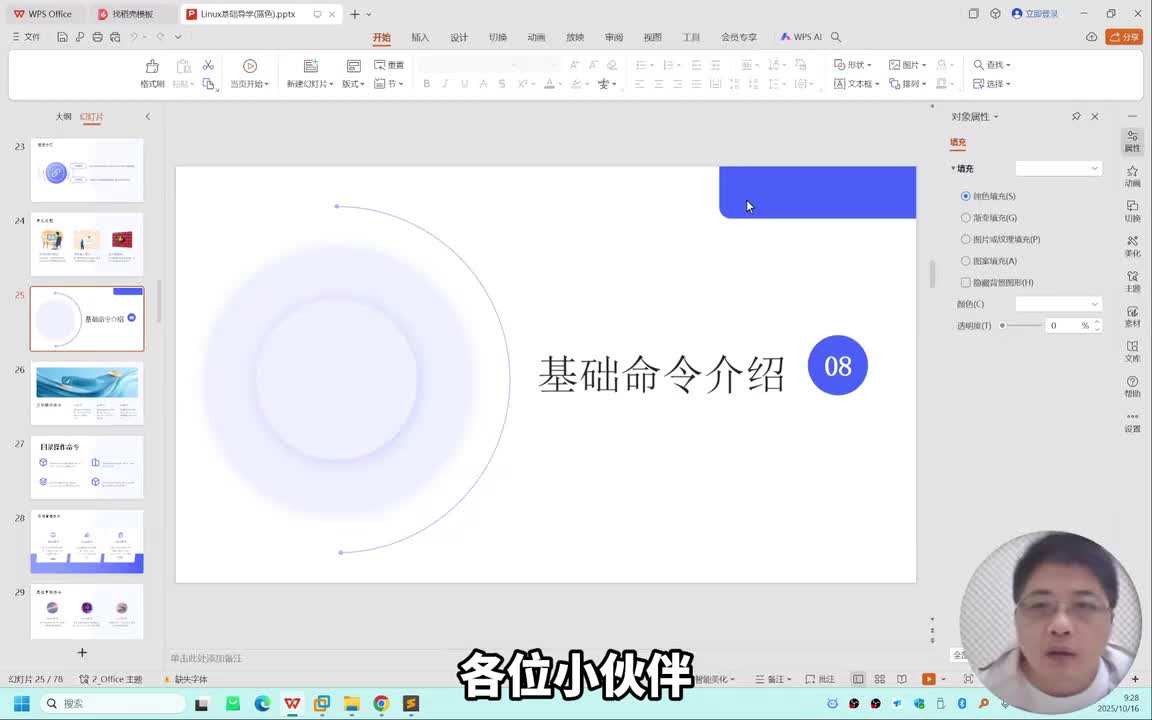Click the 分享 (Share) button

[x=1124, y=37]
